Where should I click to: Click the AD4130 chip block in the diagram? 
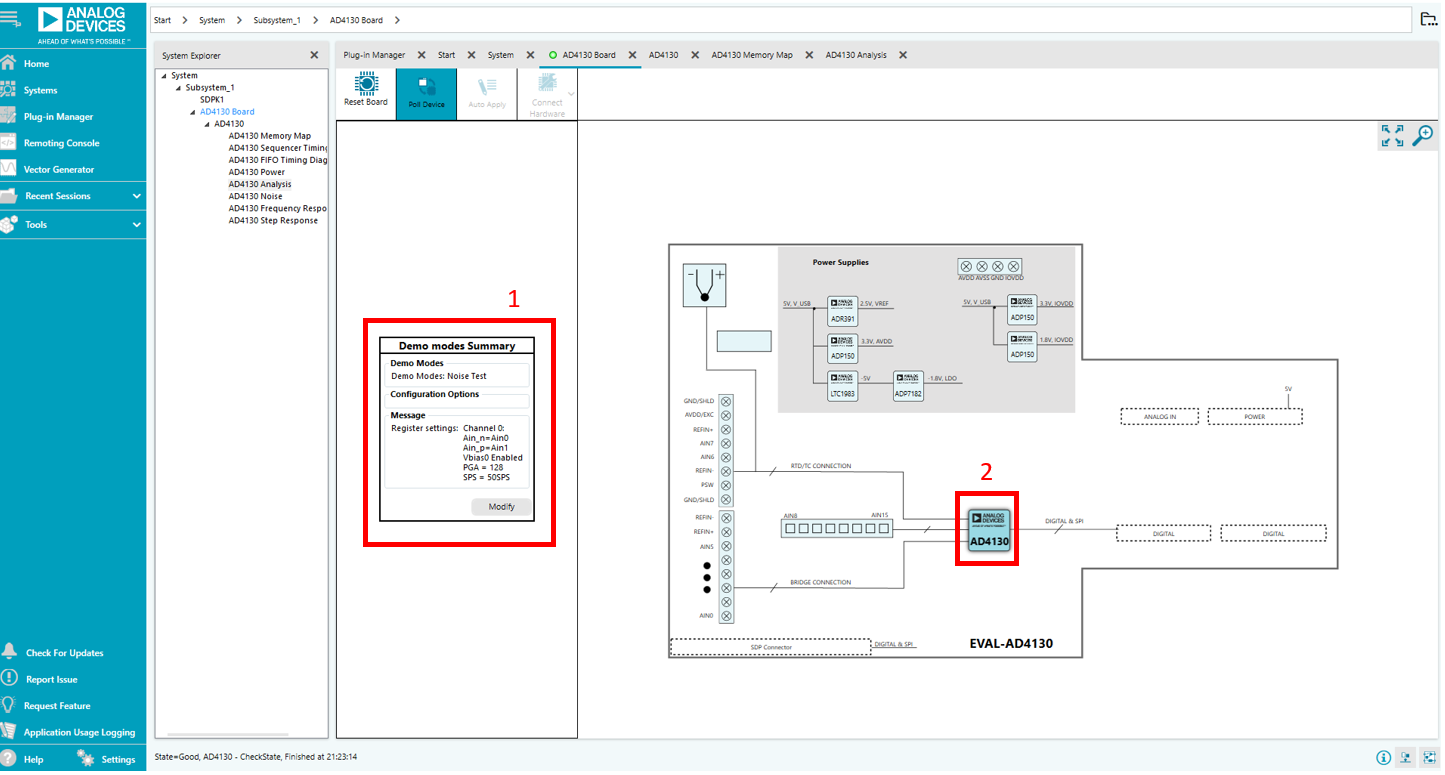989,529
